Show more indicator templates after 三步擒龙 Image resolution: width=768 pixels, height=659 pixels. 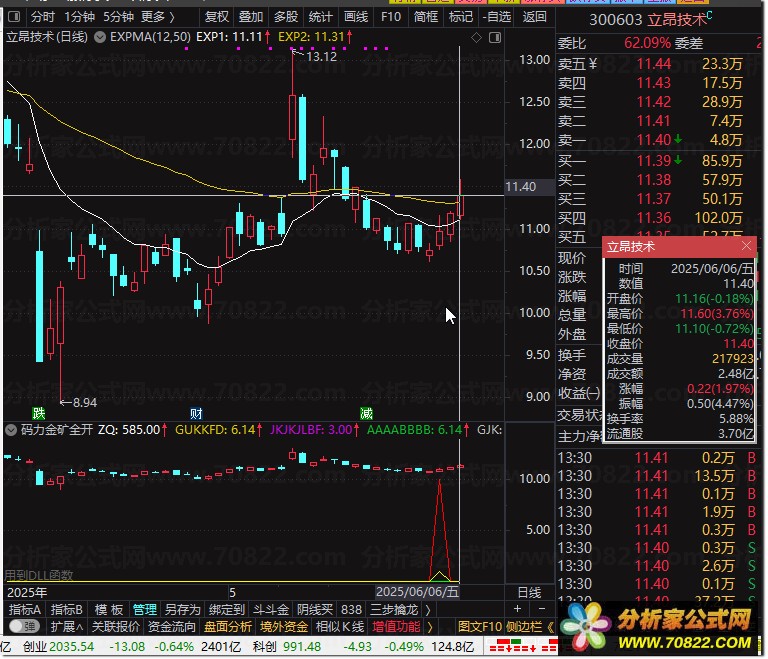coord(428,610)
